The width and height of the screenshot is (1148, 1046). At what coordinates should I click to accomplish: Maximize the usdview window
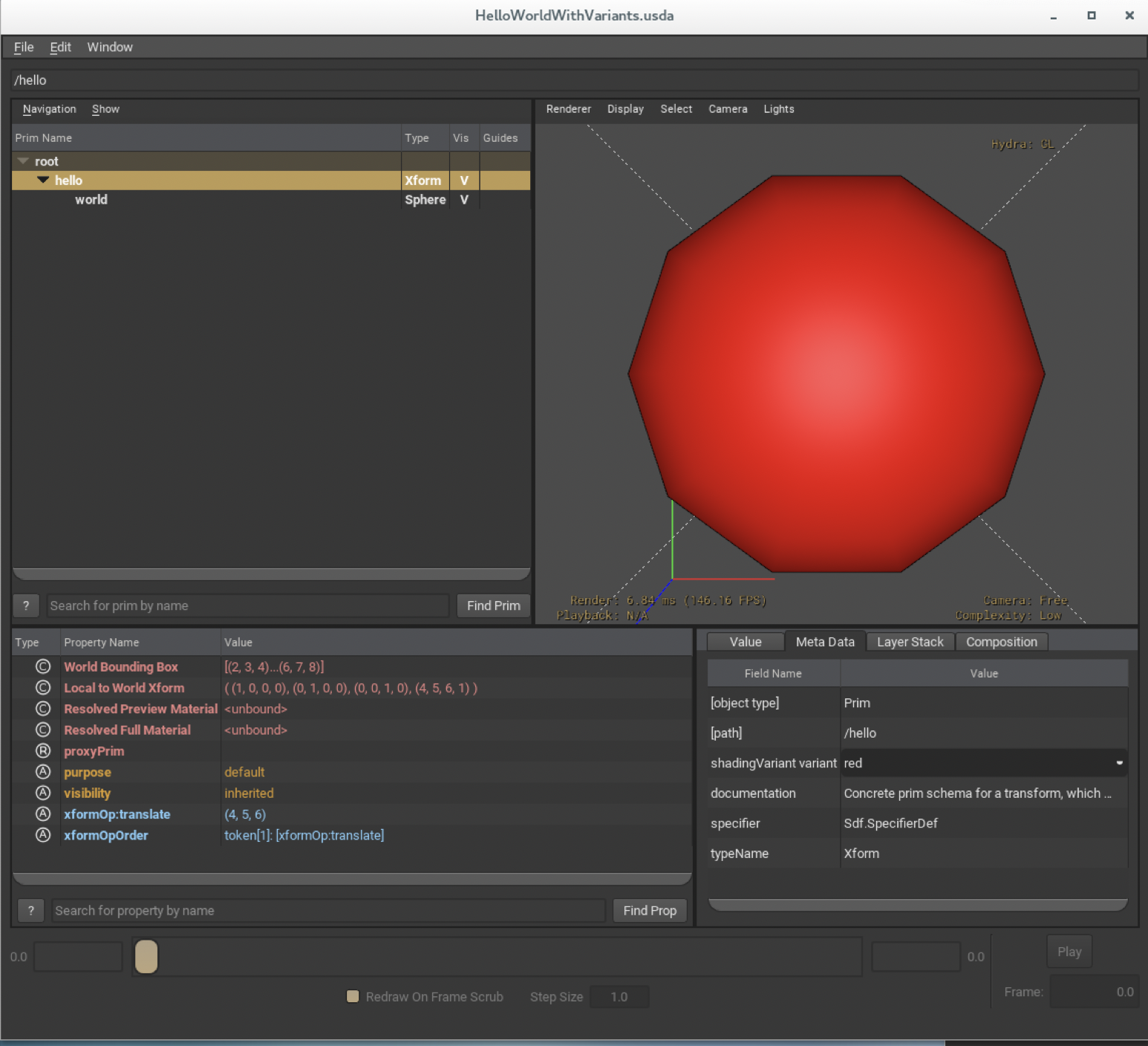[1091, 15]
